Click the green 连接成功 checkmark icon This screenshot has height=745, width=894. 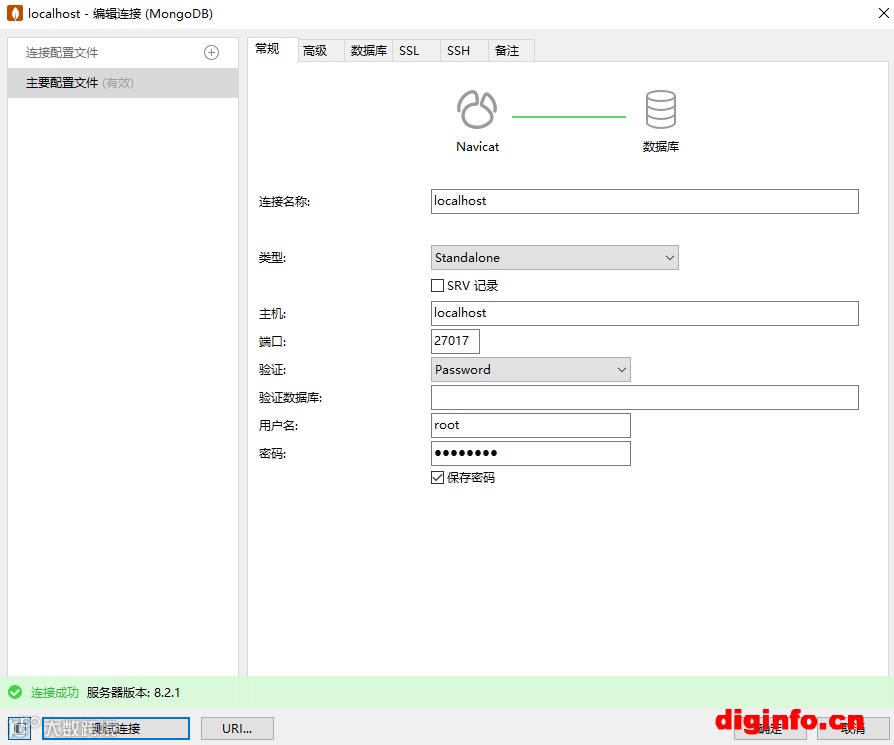[x=15, y=693]
